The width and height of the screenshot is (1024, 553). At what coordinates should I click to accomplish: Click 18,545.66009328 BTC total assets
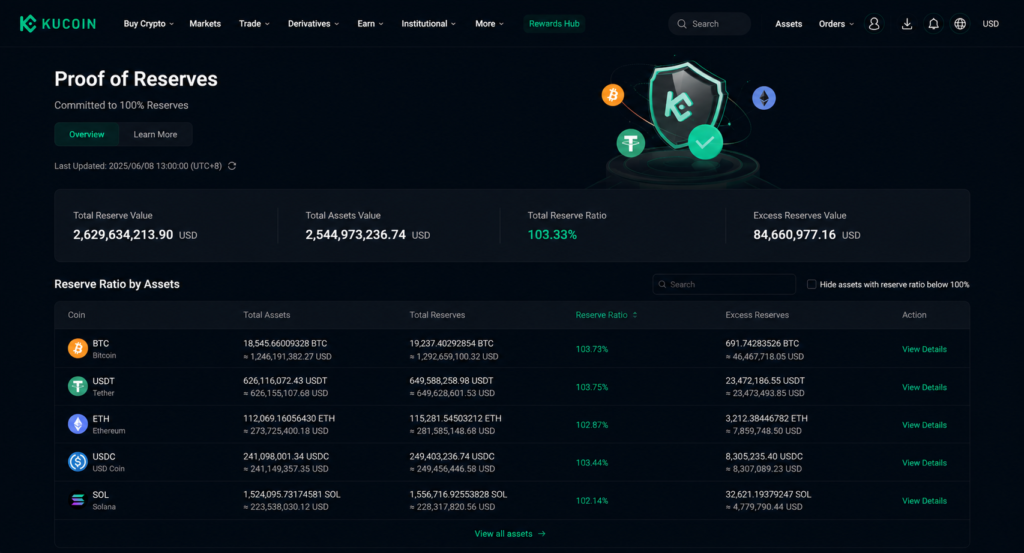point(285,343)
